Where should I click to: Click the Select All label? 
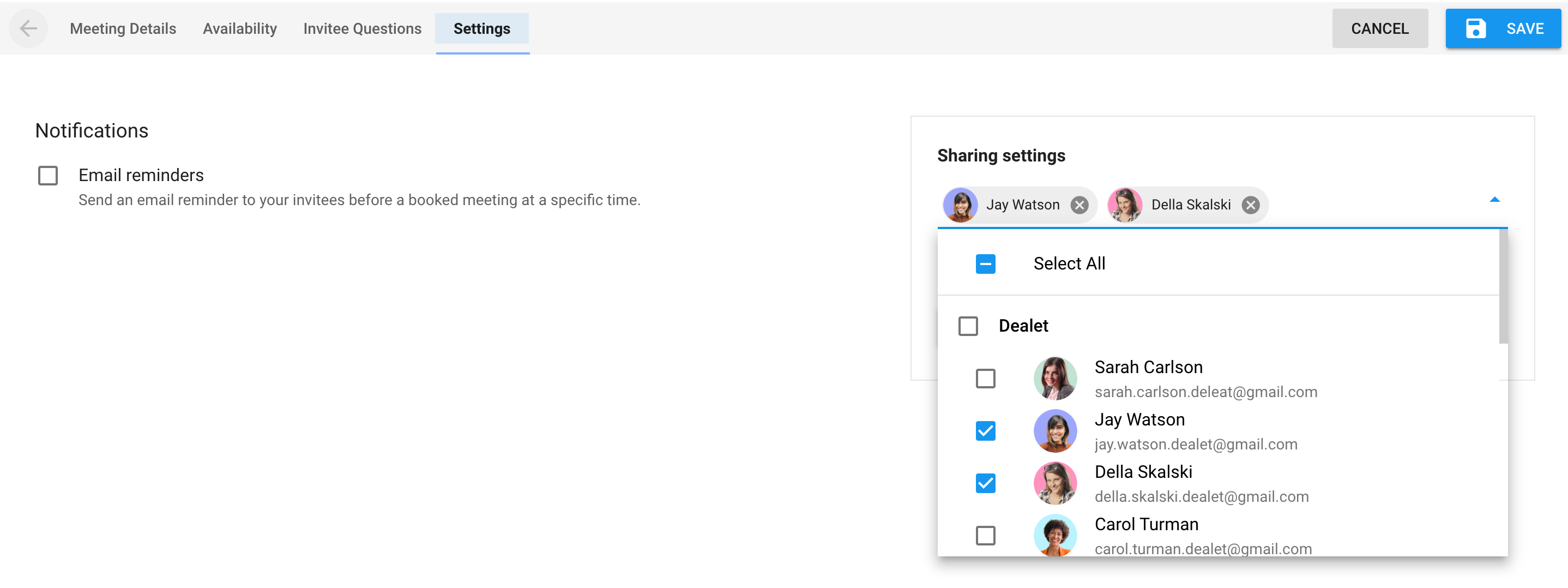coord(1069,263)
